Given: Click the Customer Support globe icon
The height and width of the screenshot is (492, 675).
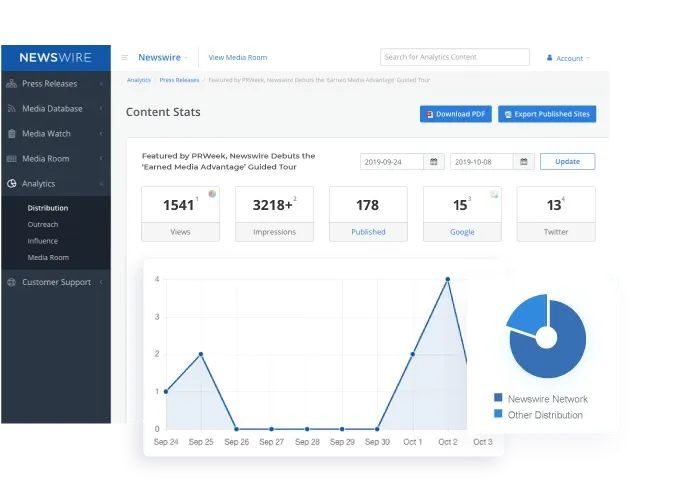Looking at the screenshot, I should point(11,283).
